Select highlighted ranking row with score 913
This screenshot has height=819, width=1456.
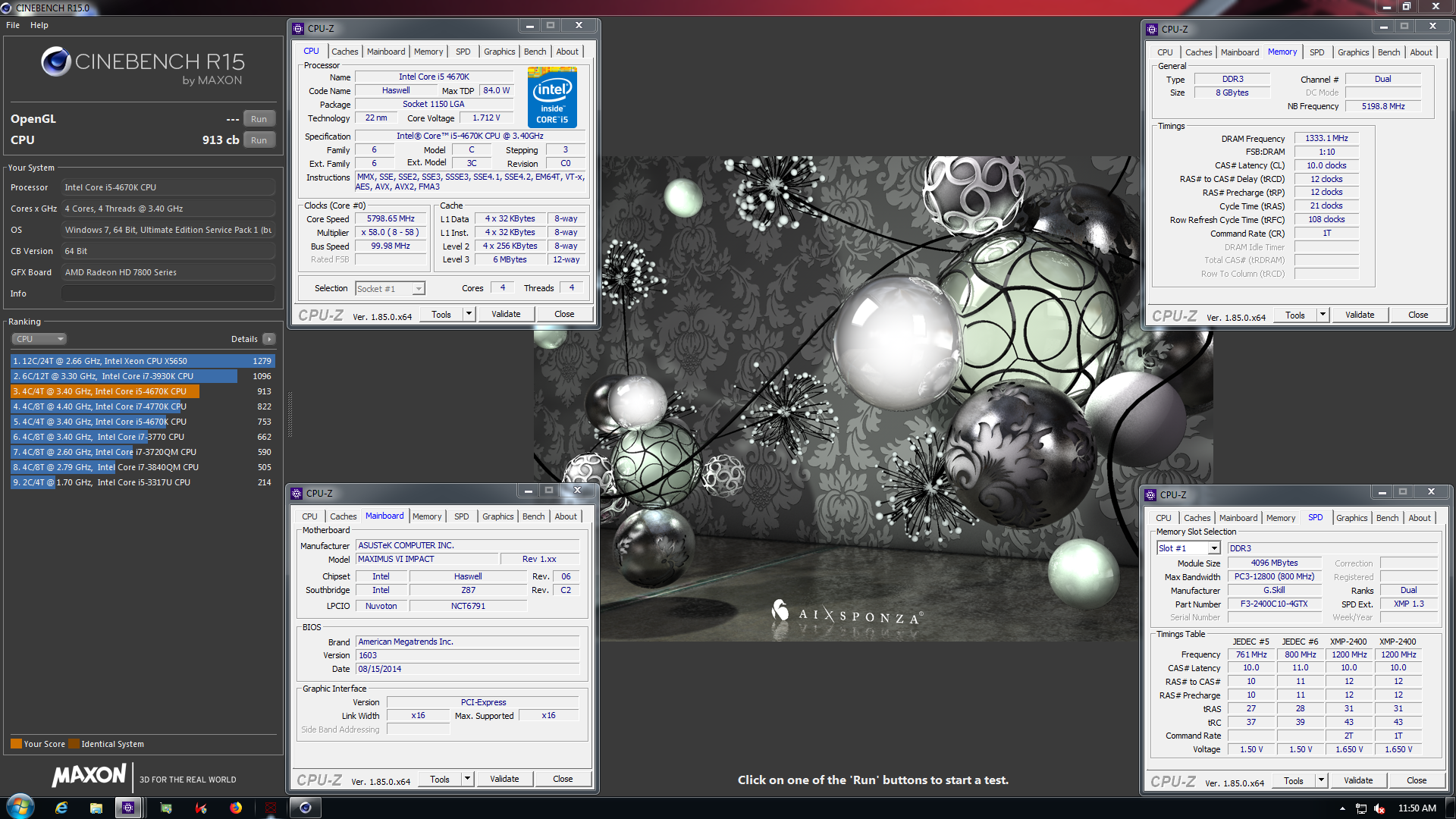pyautogui.click(x=143, y=391)
